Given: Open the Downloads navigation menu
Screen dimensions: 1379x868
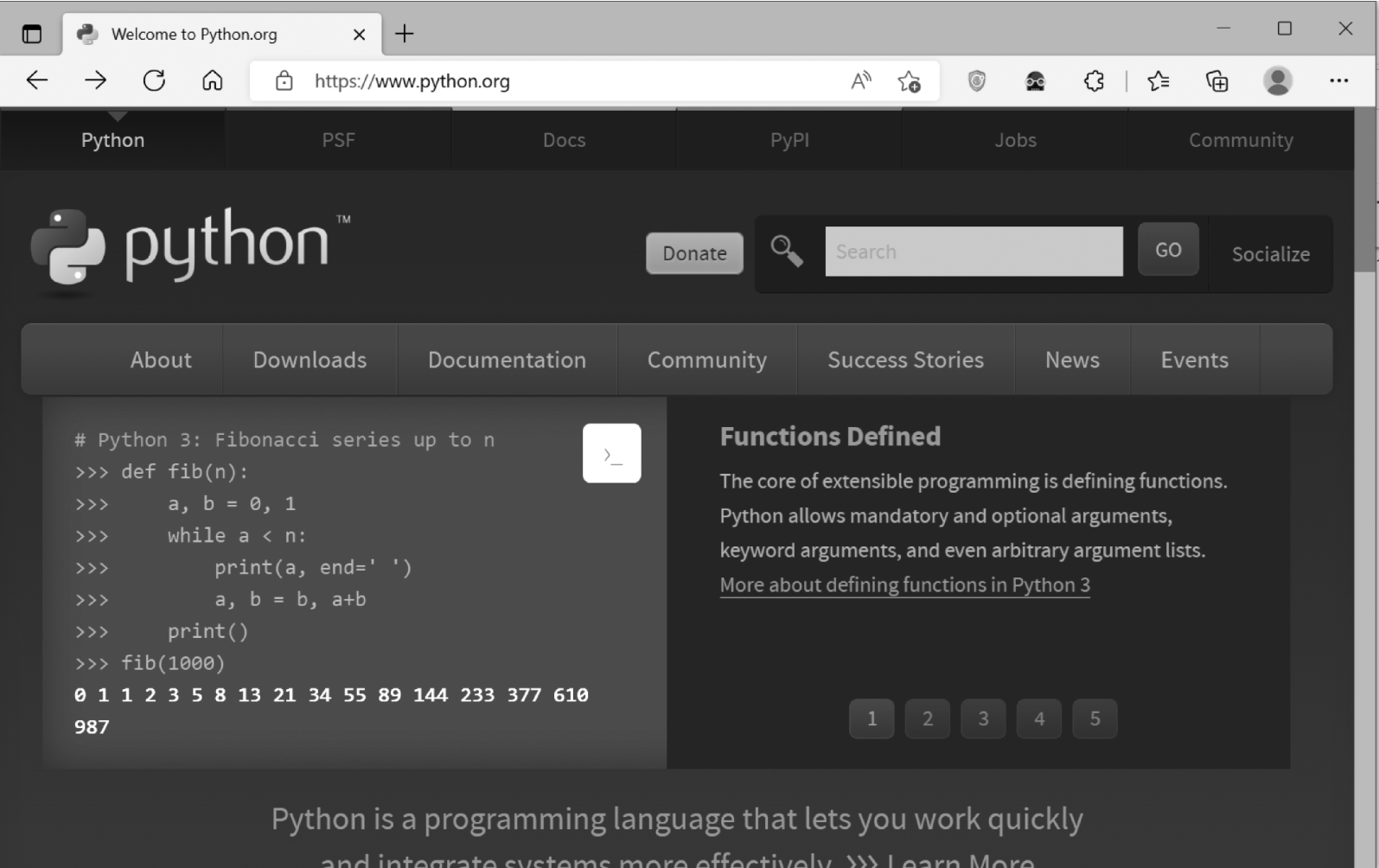Looking at the screenshot, I should point(310,360).
